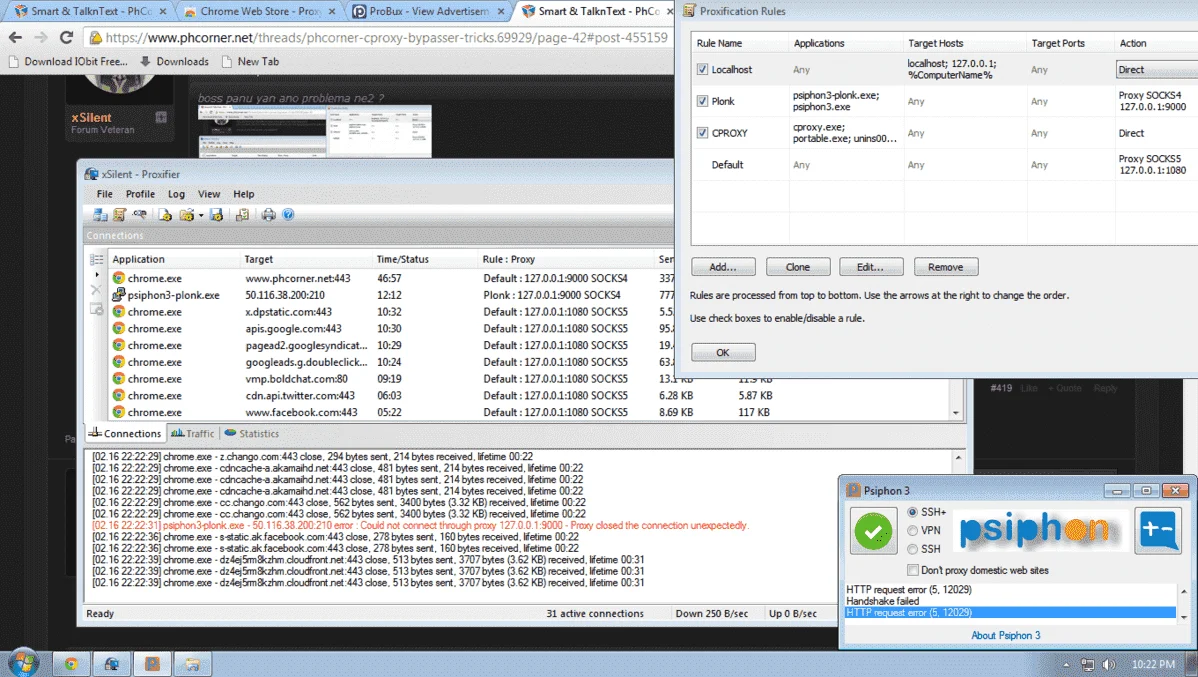Open the Log menu in Proxifier

pyautogui.click(x=176, y=194)
